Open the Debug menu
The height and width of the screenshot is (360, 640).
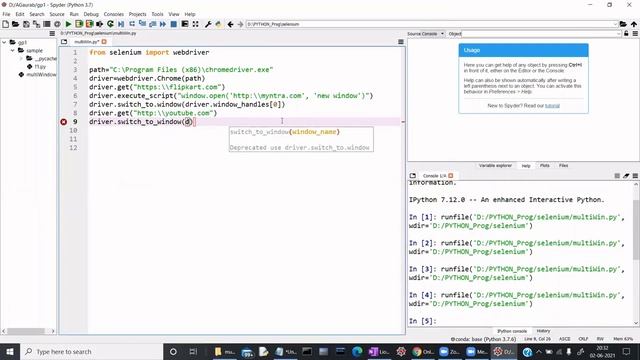pos(91,14)
